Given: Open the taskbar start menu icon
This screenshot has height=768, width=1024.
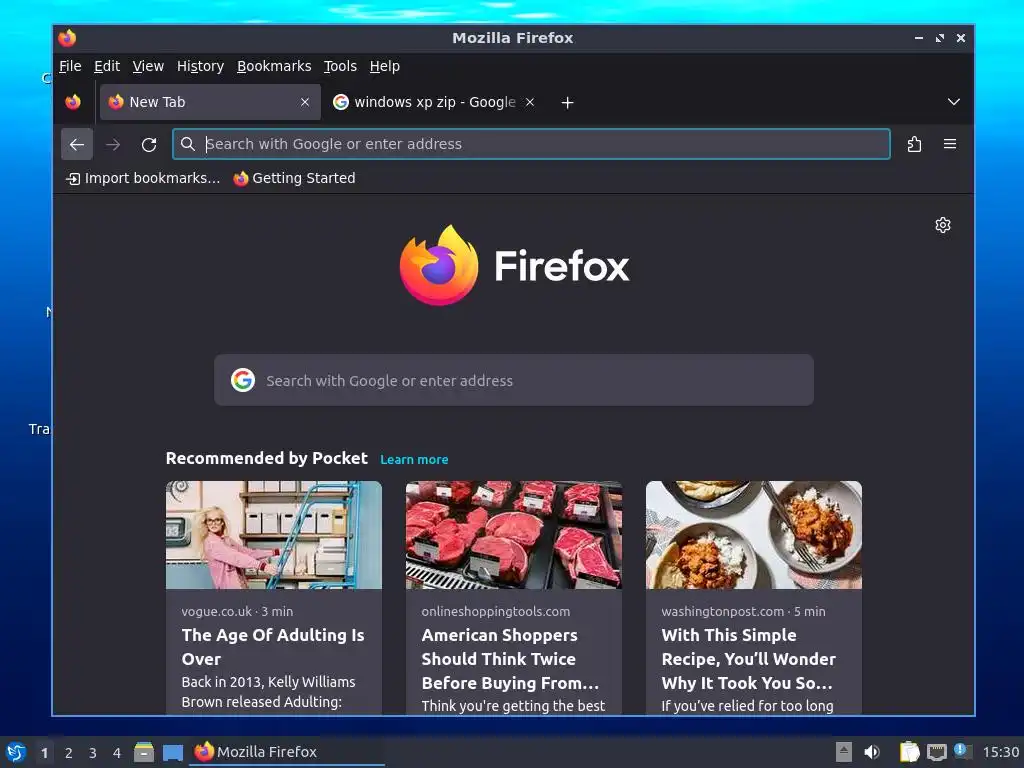Looking at the screenshot, I should tap(16, 752).
